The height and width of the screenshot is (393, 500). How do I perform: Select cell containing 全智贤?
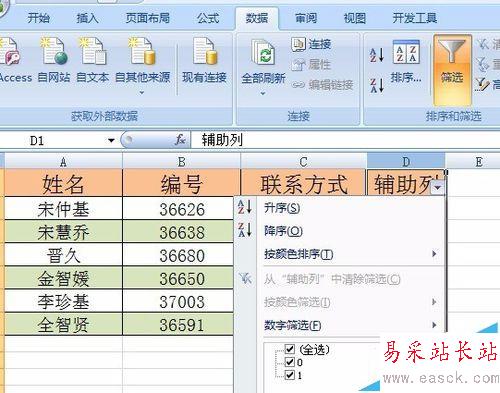tap(63, 324)
